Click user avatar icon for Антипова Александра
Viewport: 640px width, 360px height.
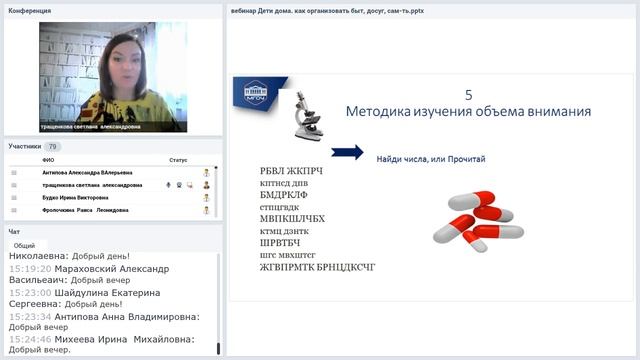click(x=207, y=173)
